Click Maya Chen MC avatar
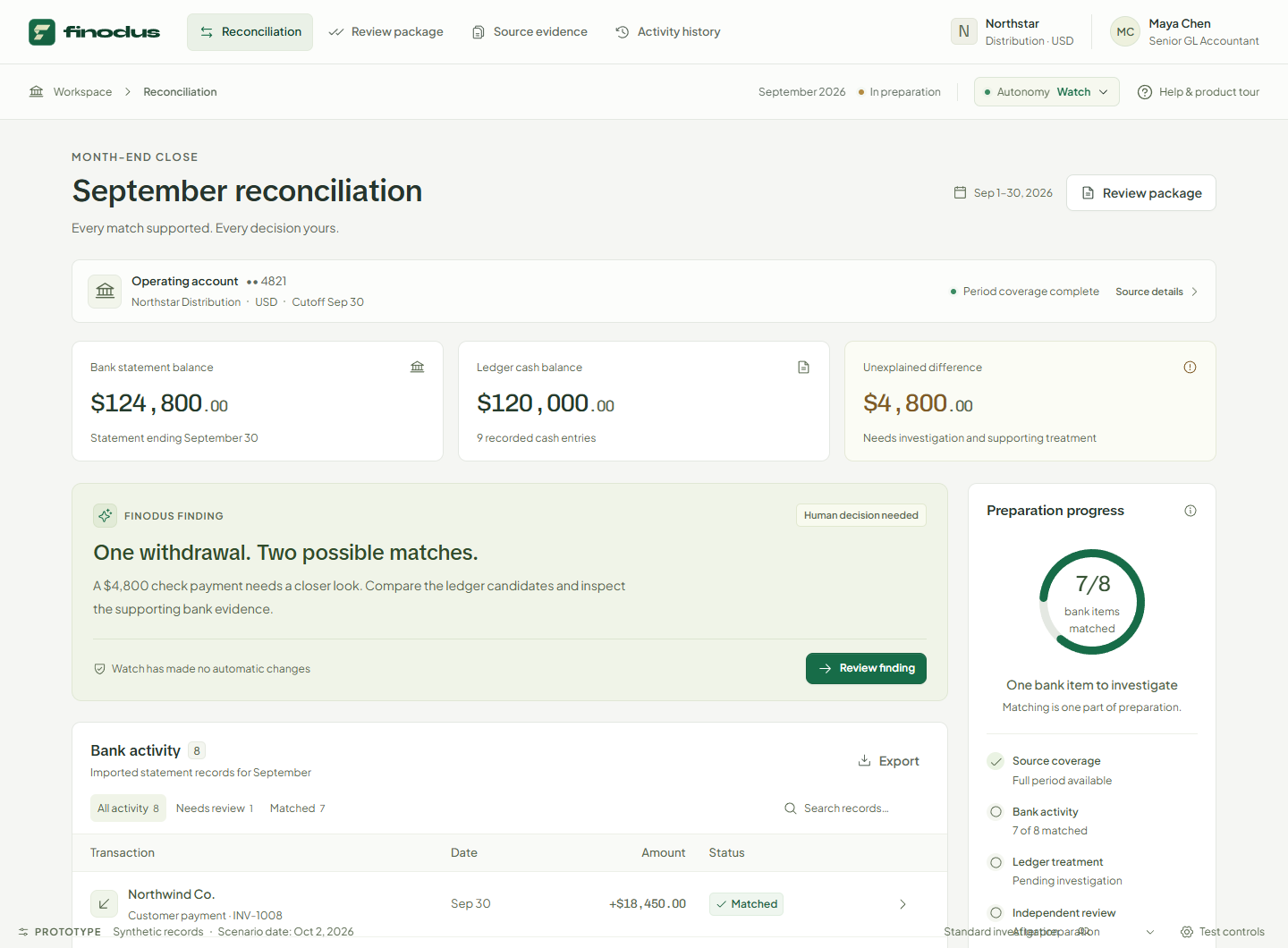This screenshot has width=1288, height=948. coord(1125,31)
